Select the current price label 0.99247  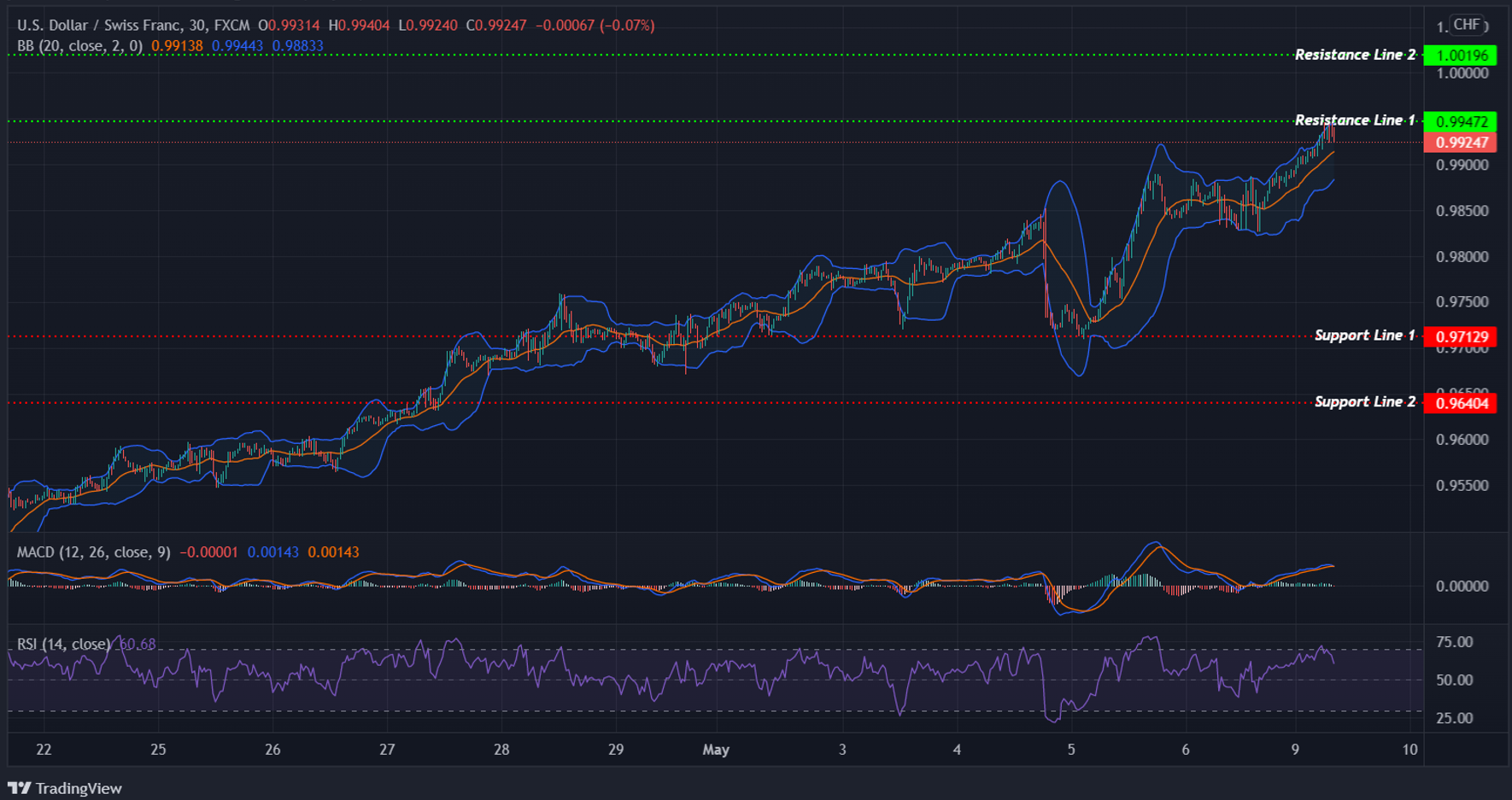point(1463,143)
